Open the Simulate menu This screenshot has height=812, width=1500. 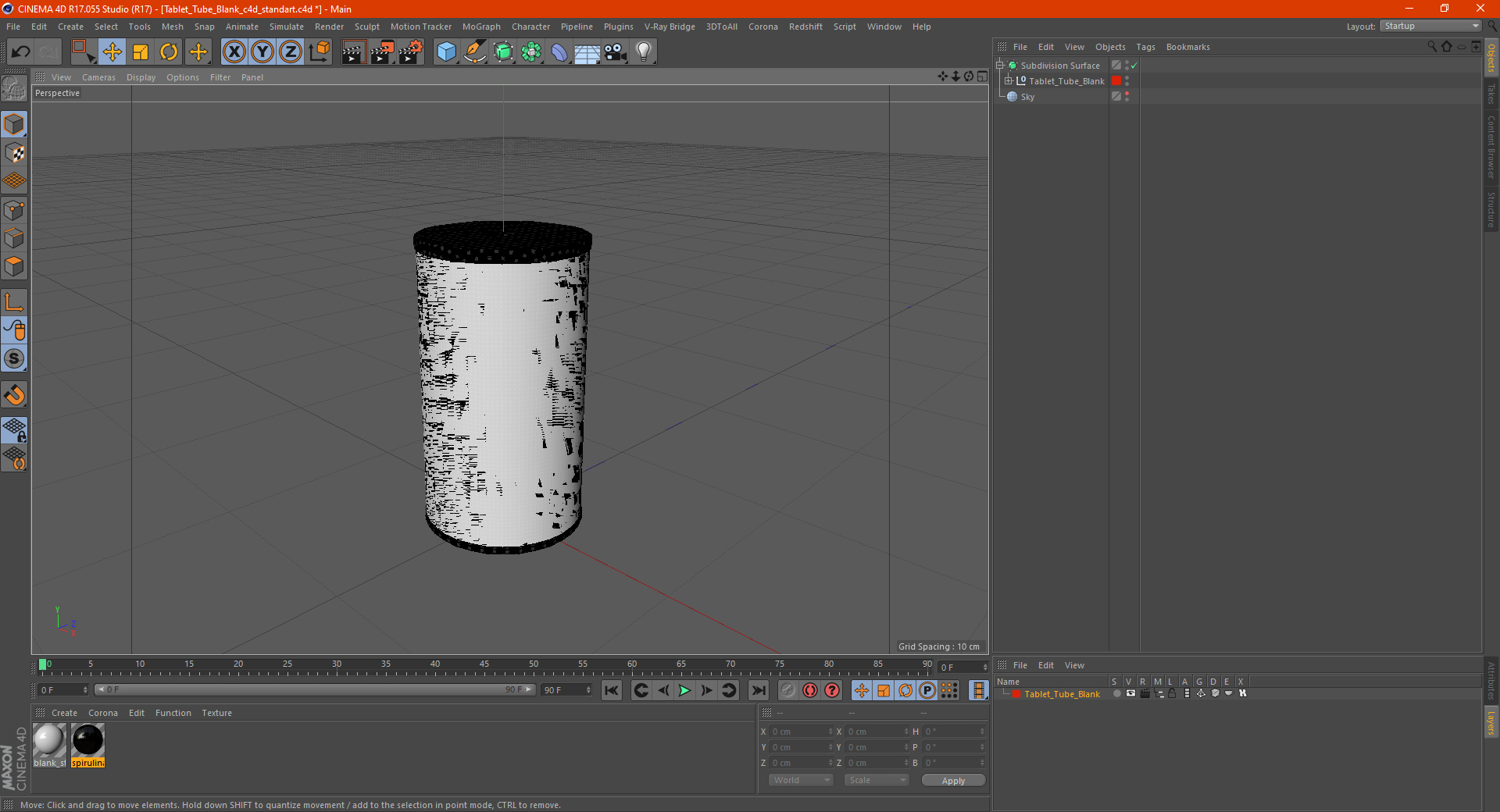point(287,27)
